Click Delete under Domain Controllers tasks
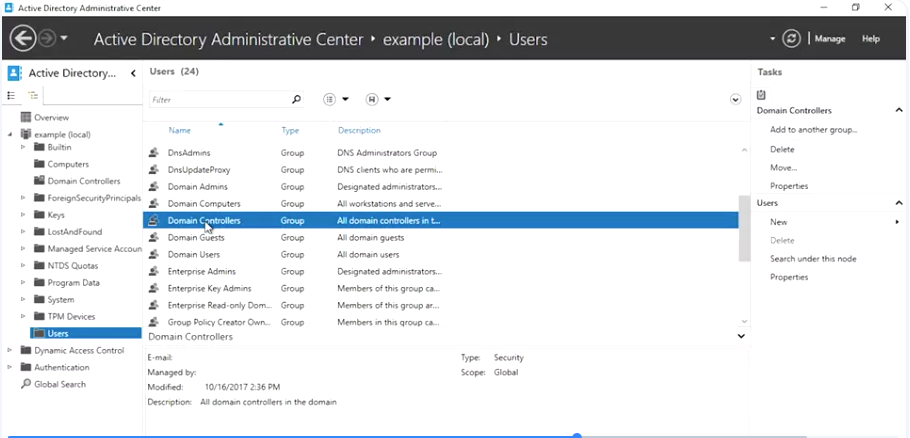910x438 pixels. pos(782,149)
